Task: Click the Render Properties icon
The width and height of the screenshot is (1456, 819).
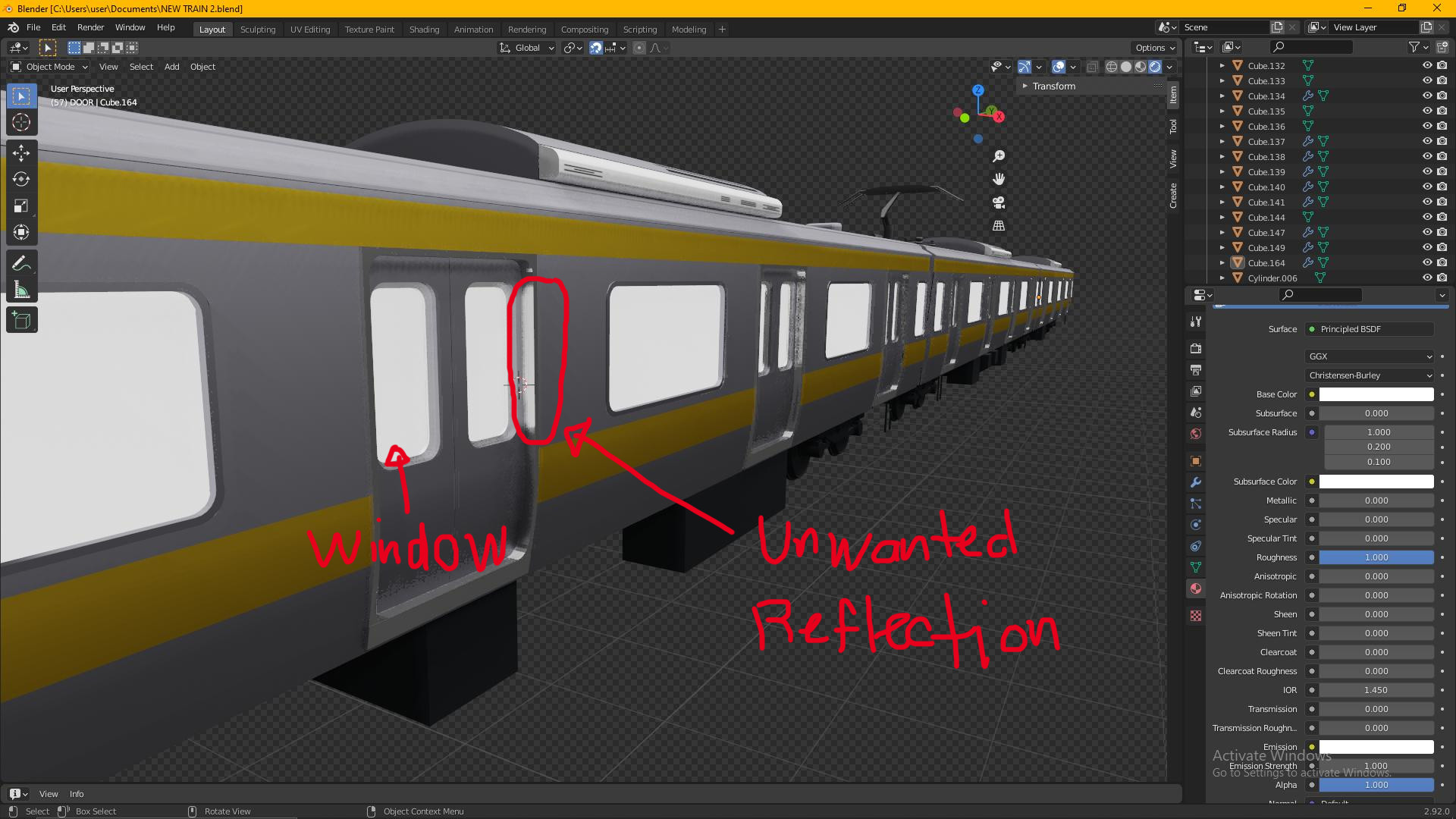Action: coord(1196,347)
